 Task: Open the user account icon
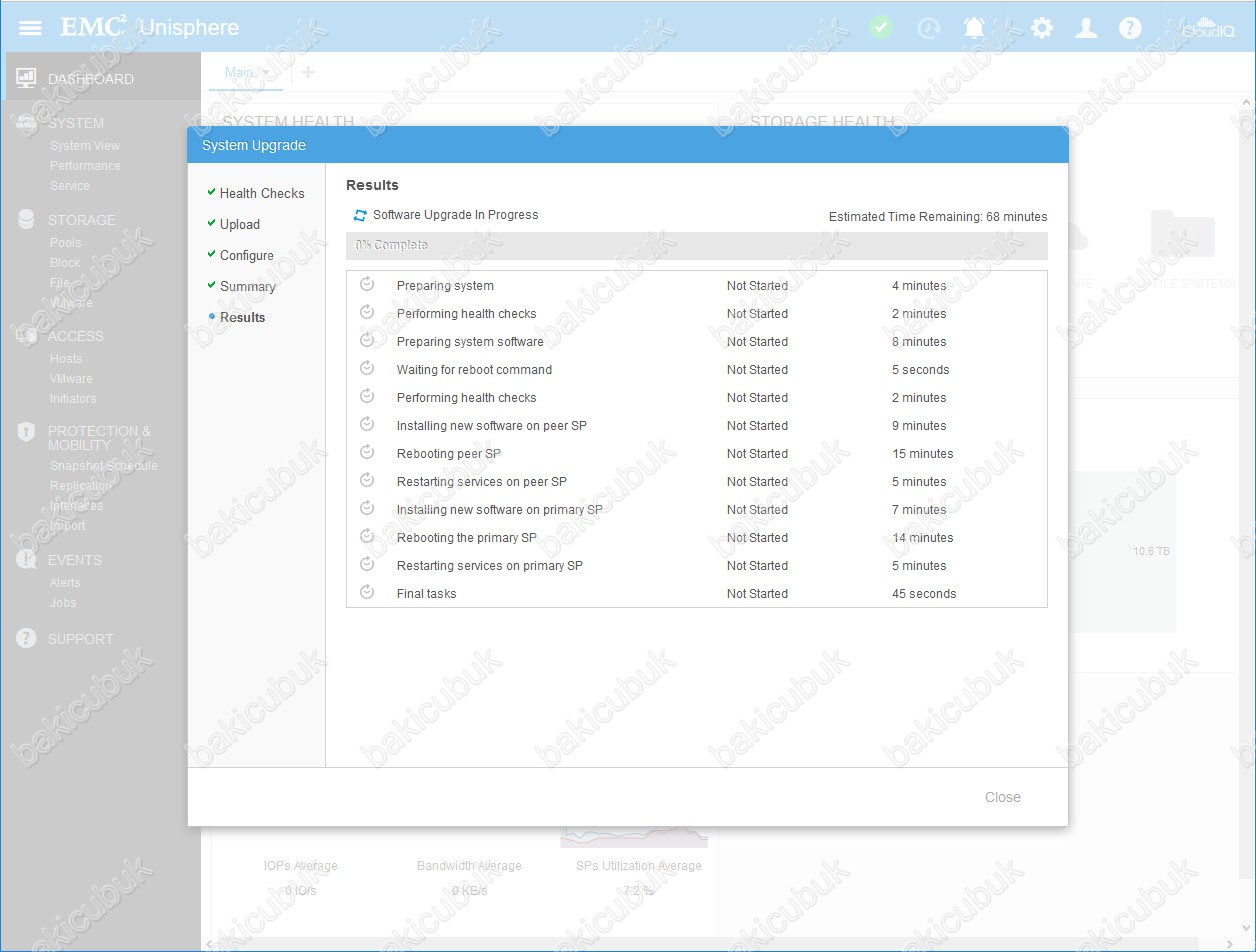tap(1086, 28)
